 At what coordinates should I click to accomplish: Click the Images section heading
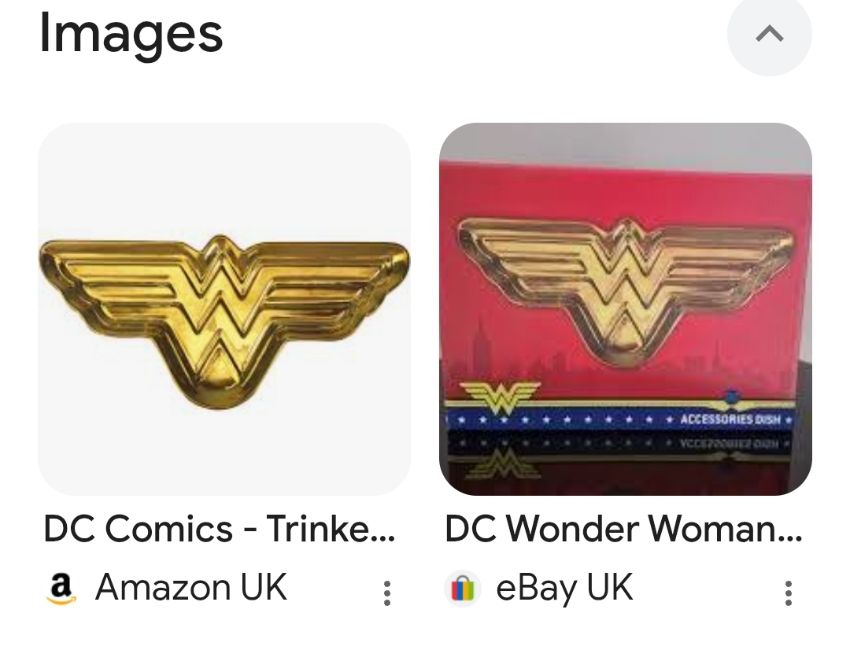(x=130, y=34)
